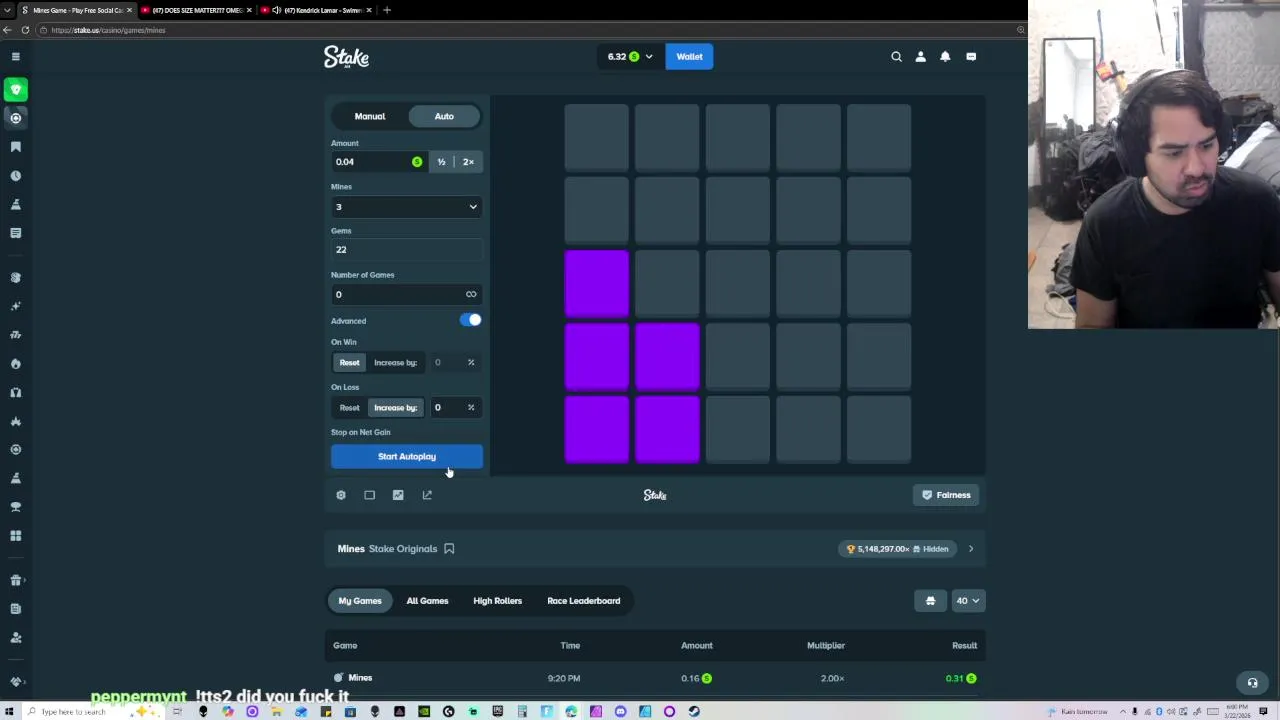Viewport: 1280px width, 720px height.
Task: Toggle theatre mode rectangle icon
Action: (370, 495)
